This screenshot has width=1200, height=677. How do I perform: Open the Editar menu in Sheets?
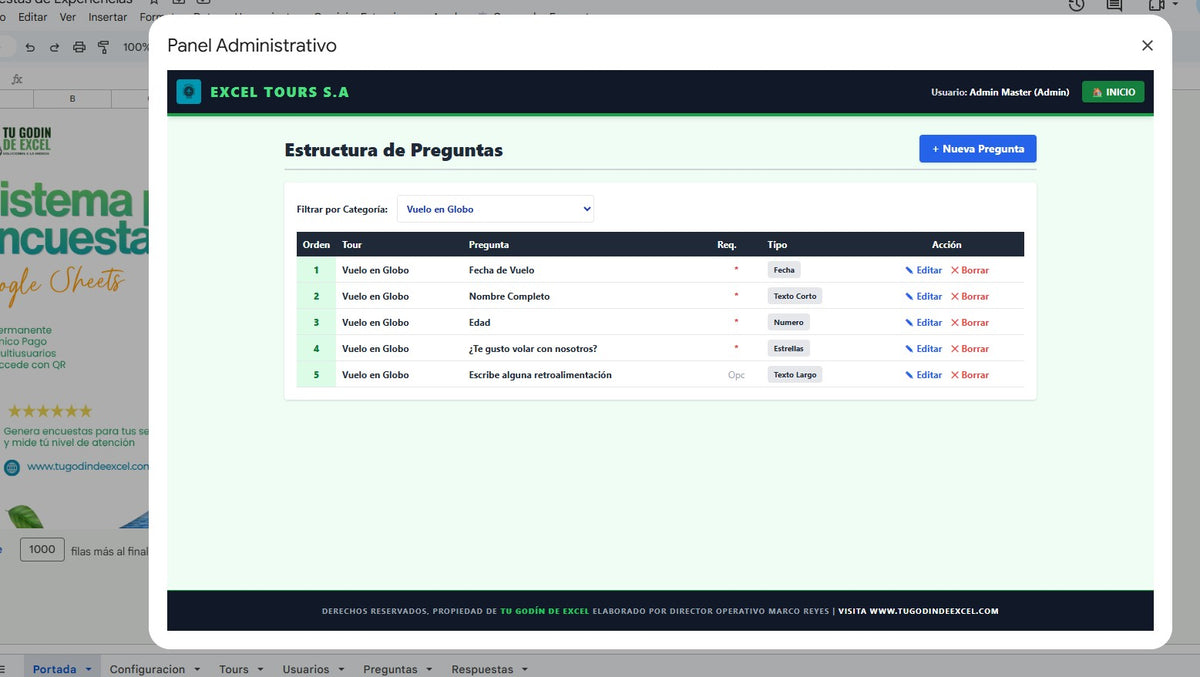tap(33, 17)
